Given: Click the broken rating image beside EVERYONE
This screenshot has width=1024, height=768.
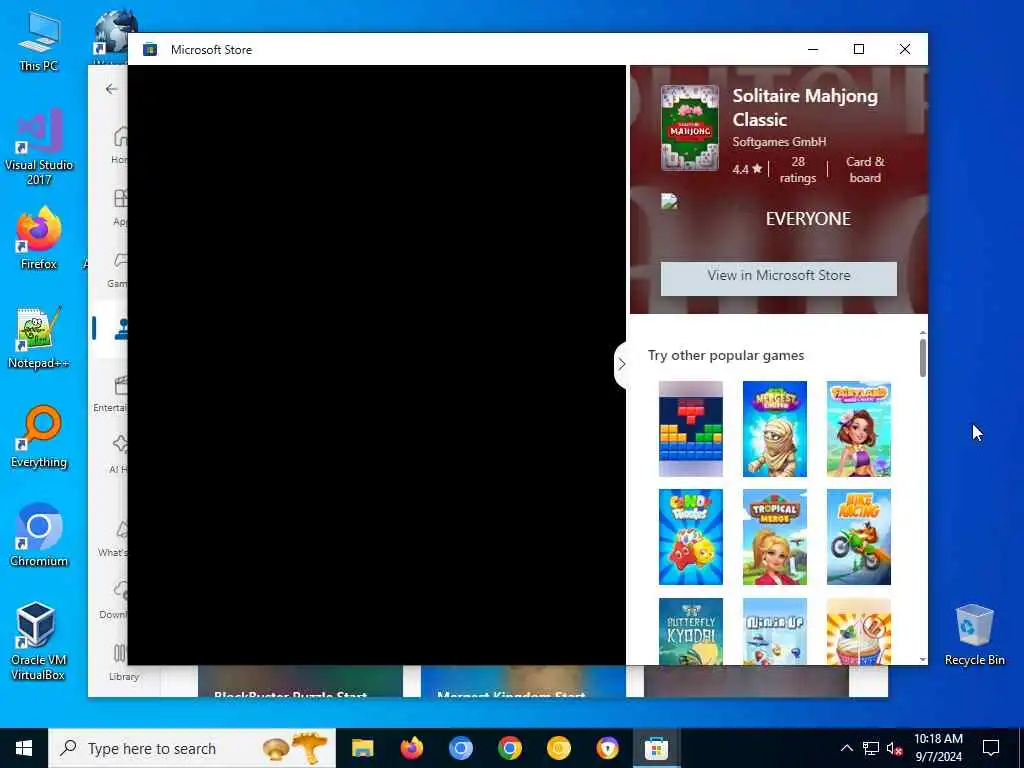Looking at the screenshot, I should click(x=669, y=200).
